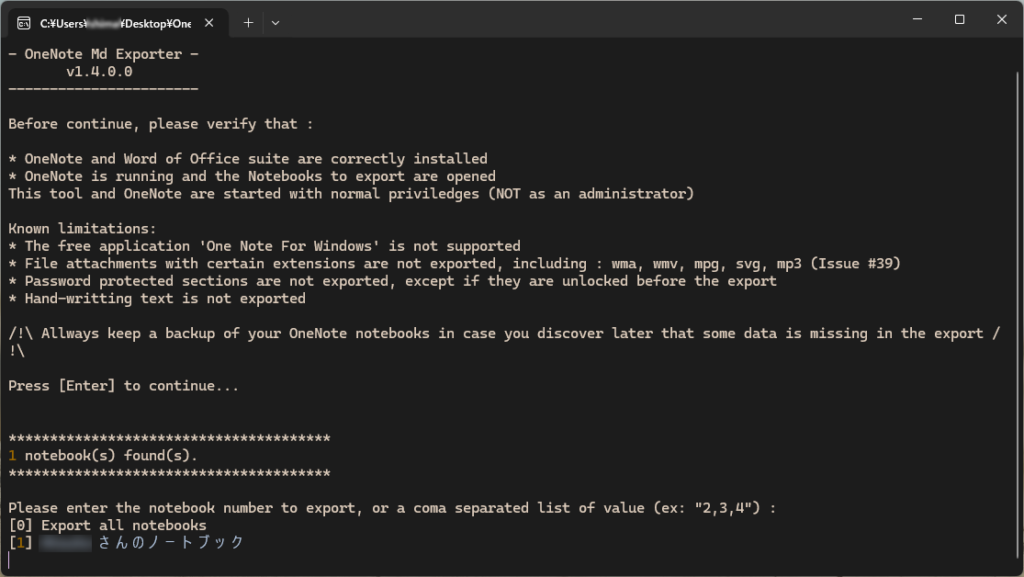
Task: Click the "OneNote Md Exporter" header text
Action: coord(103,54)
